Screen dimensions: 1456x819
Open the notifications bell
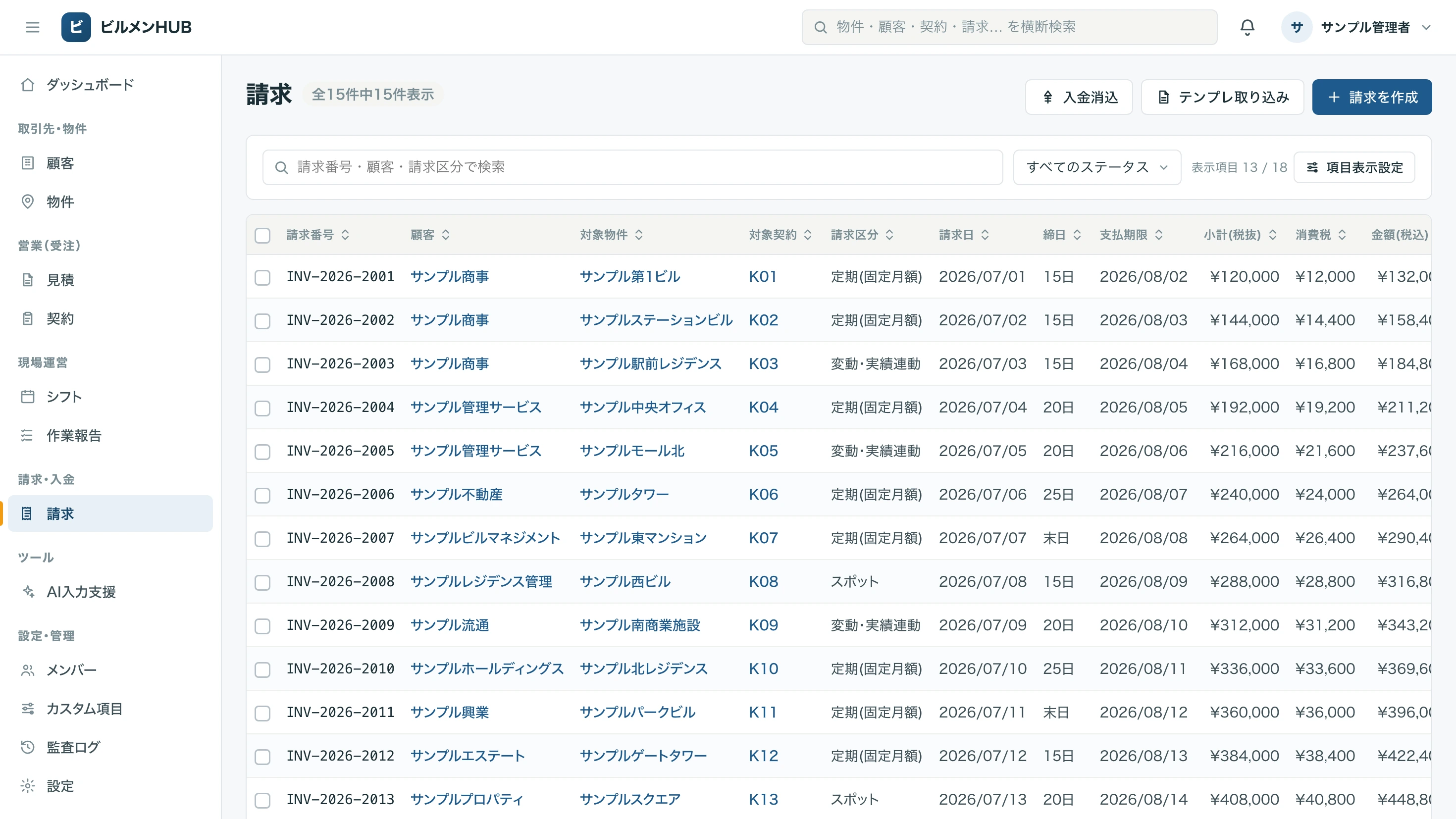click(x=1248, y=27)
